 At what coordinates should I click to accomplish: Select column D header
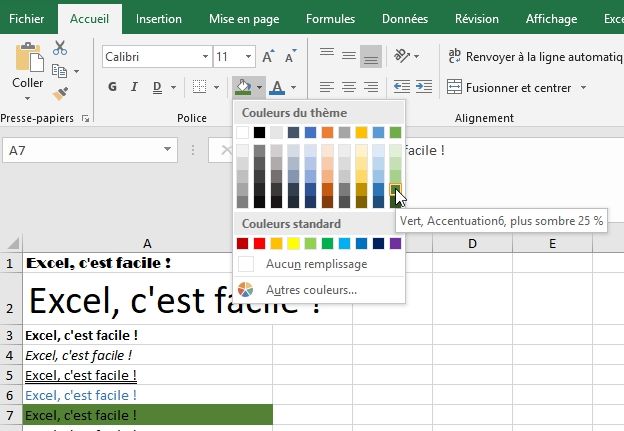tap(472, 243)
